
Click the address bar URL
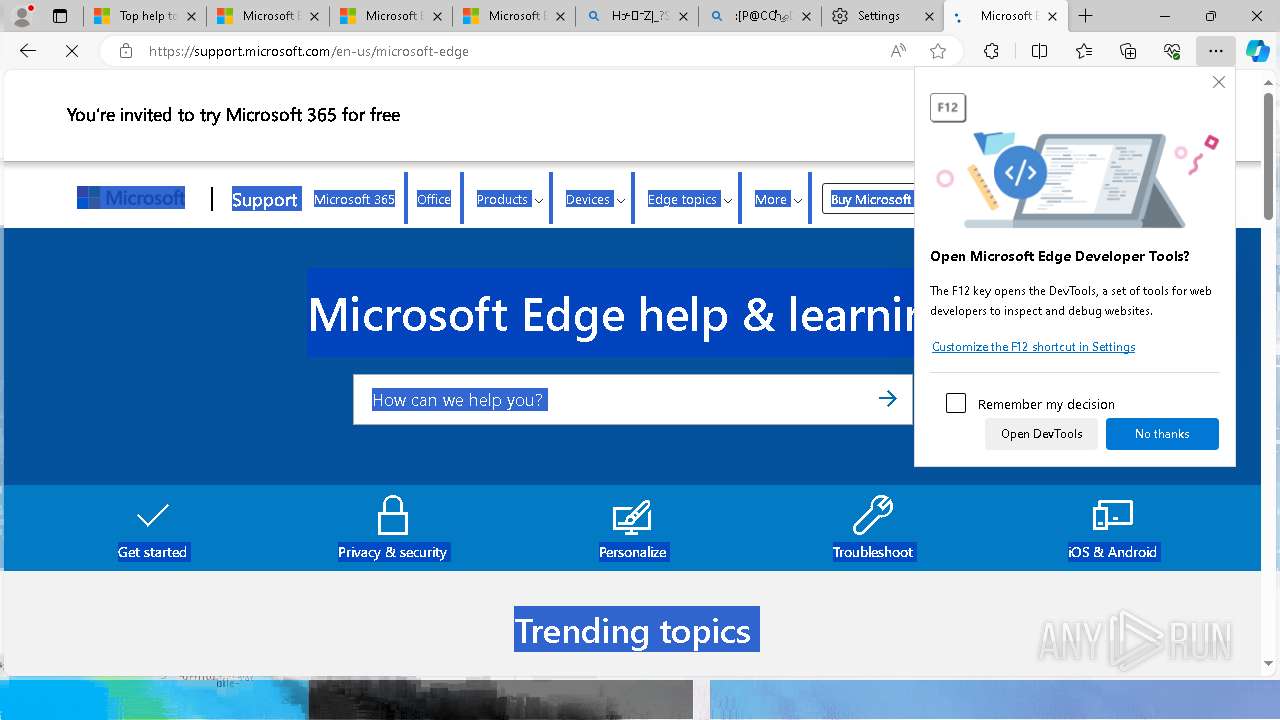[x=309, y=51]
